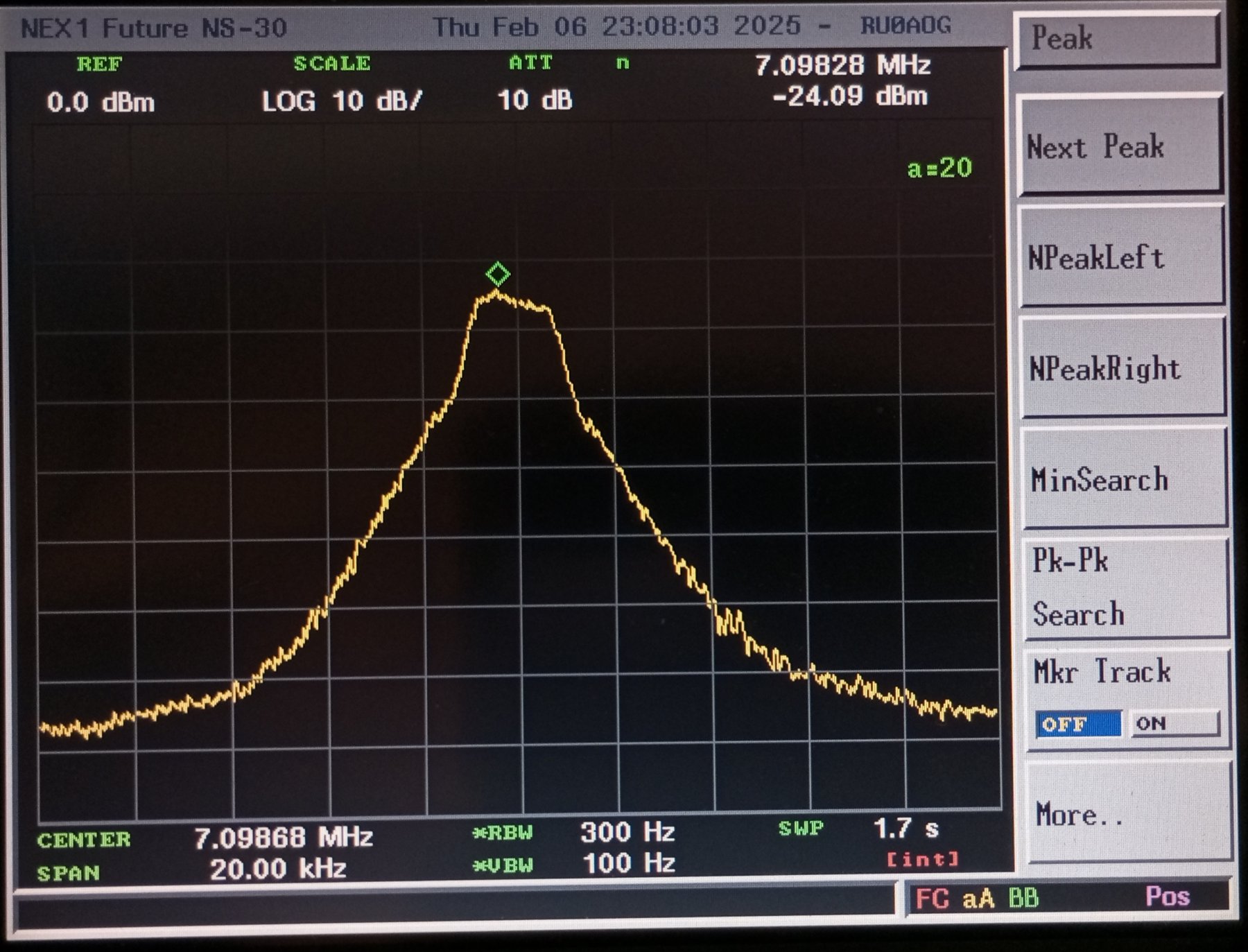
Task: Click the SPAN 20.00 kHz value
Action: pyautogui.click(x=277, y=869)
